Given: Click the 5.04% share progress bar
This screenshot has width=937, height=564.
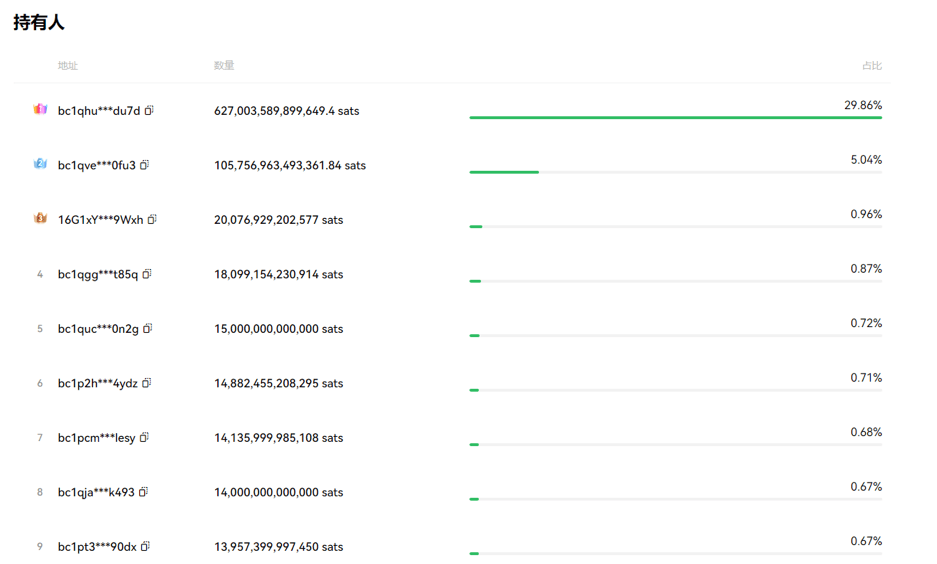Looking at the screenshot, I should click(x=675, y=172).
